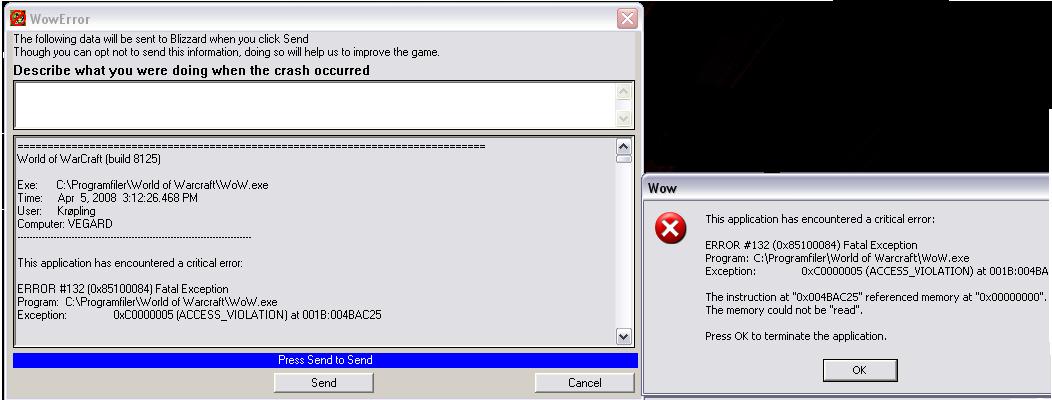This screenshot has width=1052, height=400.
Task: Click the blue 'Press Send to Send' bar
Action: click(325, 360)
